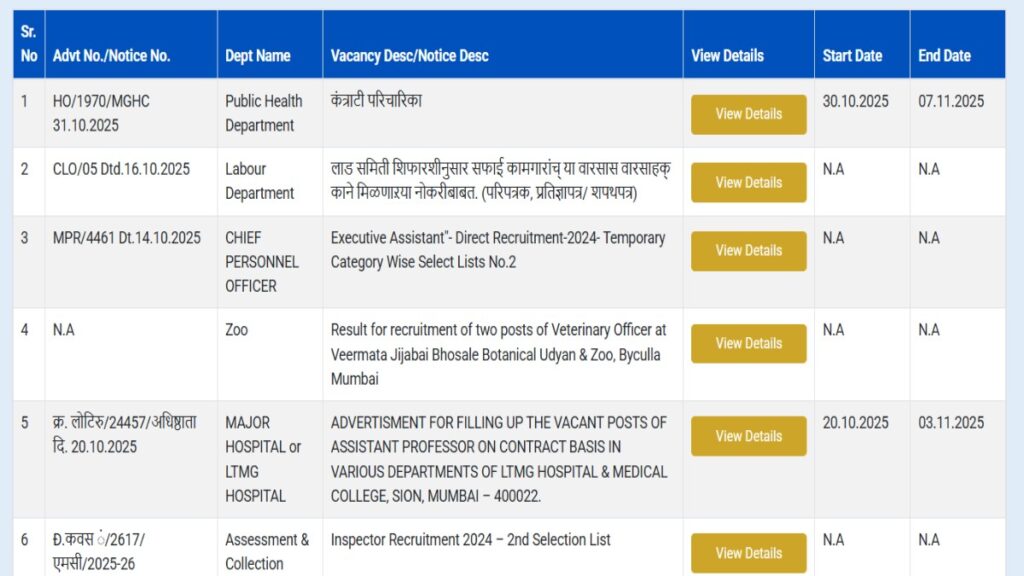Open View Details for Labour Department notice
1024x576 pixels.
pos(748,182)
